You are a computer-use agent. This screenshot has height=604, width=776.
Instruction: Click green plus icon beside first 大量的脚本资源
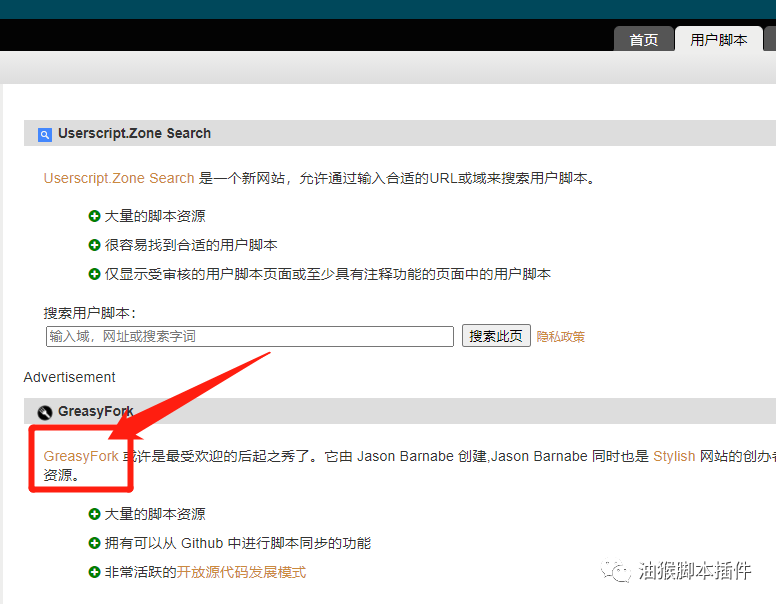click(94, 216)
